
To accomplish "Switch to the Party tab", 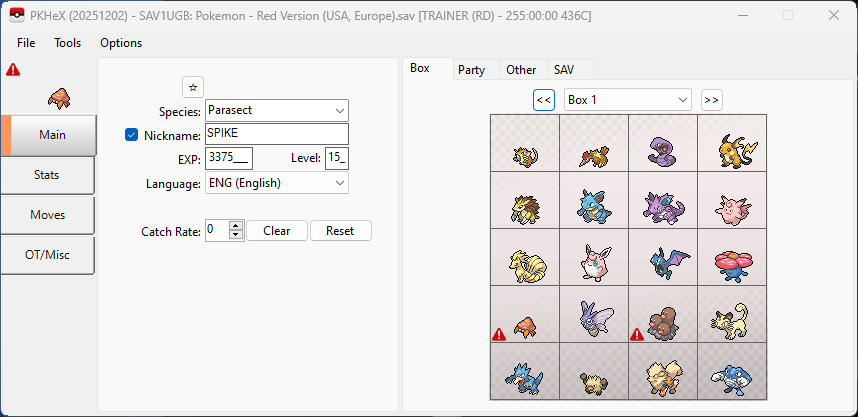I will point(471,70).
